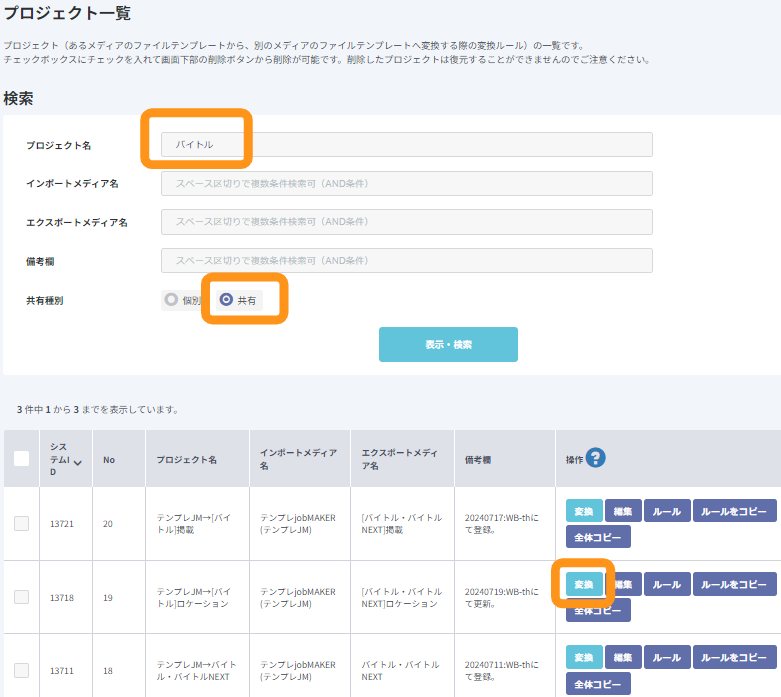Select the 個別 radio button

(x=171, y=299)
